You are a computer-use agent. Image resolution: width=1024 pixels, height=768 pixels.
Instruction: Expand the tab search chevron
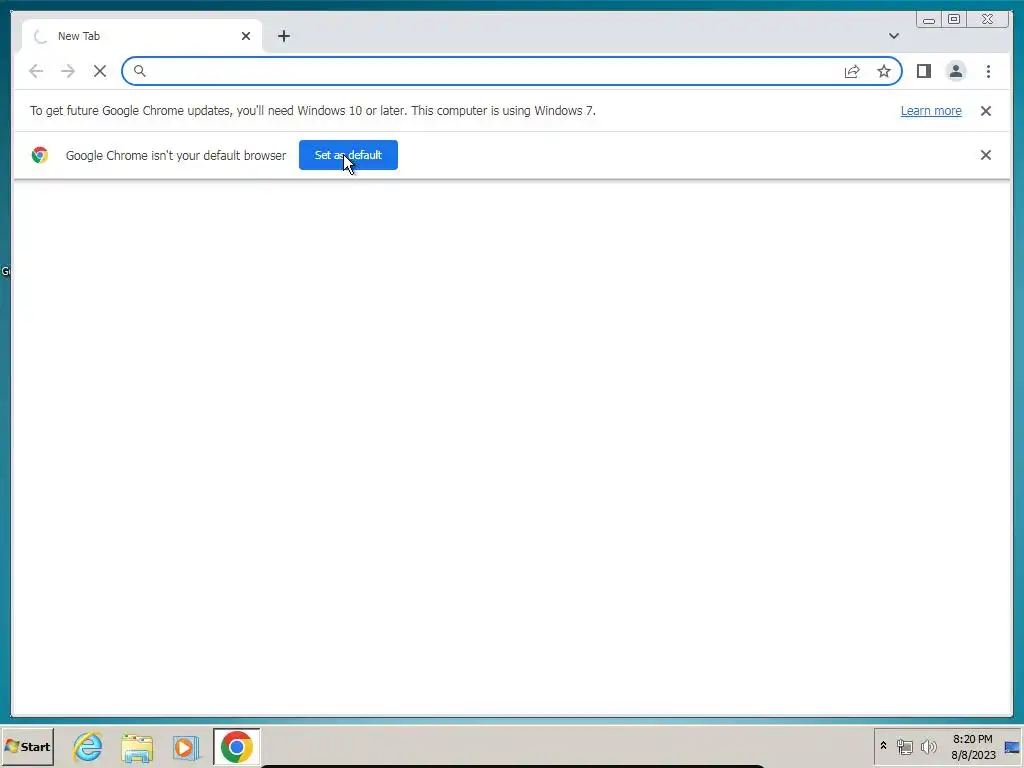[x=894, y=36]
